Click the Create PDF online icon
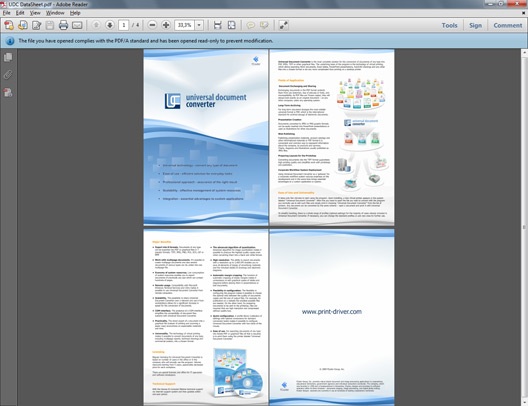The width and height of the screenshot is (528, 406). click(9, 25)
